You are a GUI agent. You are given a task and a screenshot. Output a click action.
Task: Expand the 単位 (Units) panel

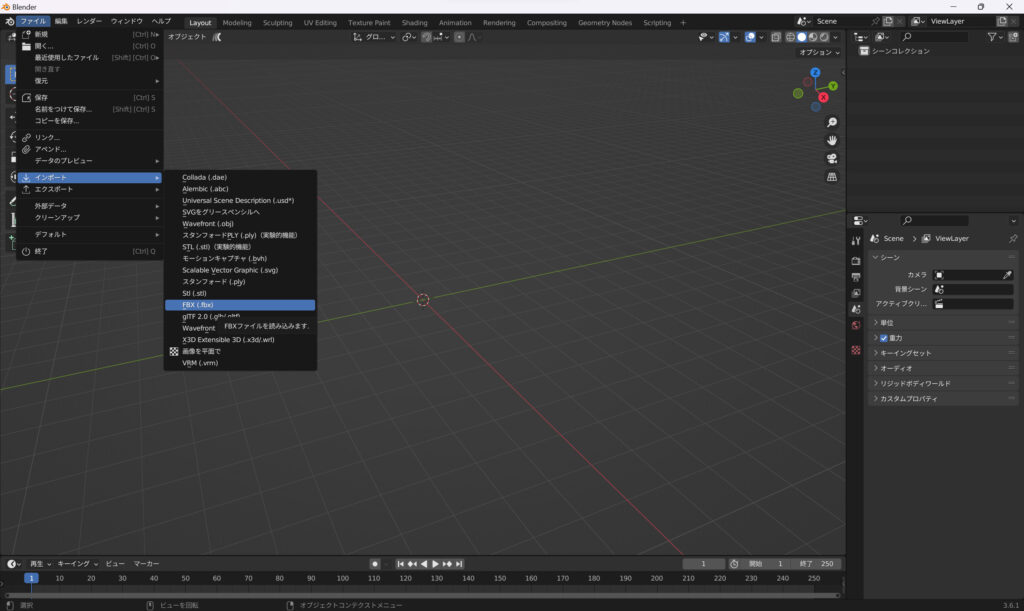click(886, 323)
